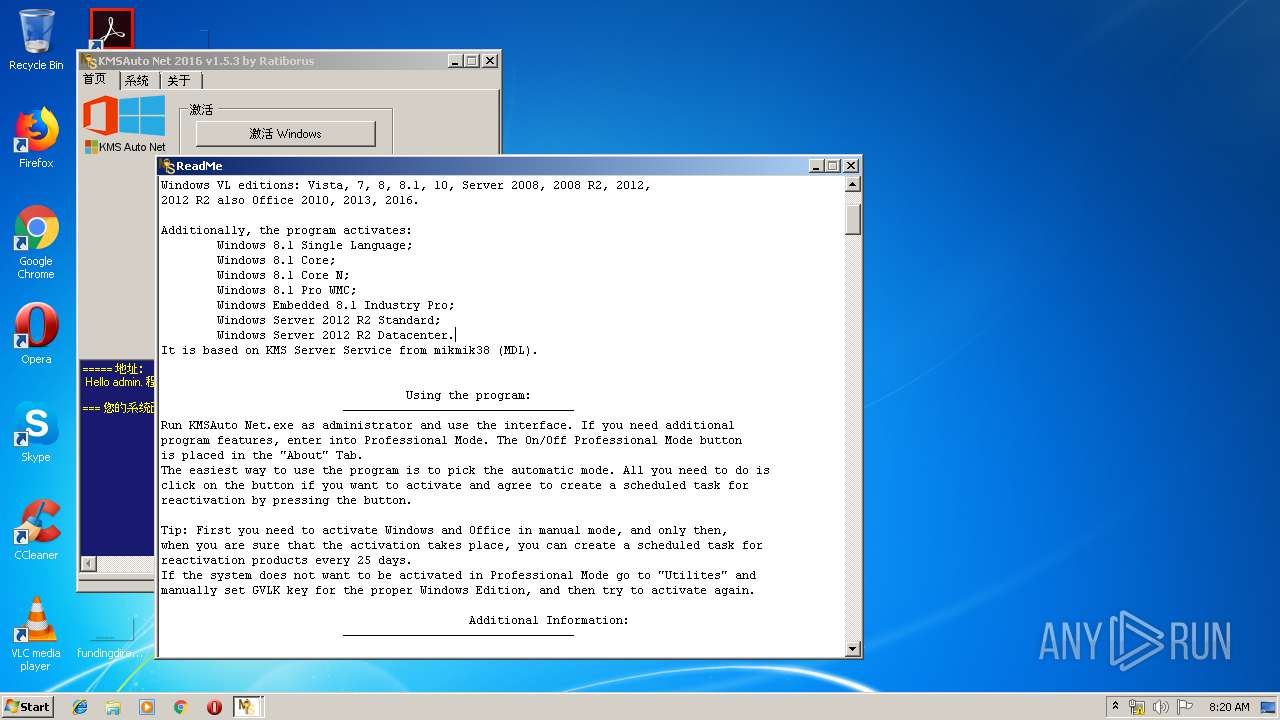Click the KMS Auto Net label logo

(x=125, y=147)
